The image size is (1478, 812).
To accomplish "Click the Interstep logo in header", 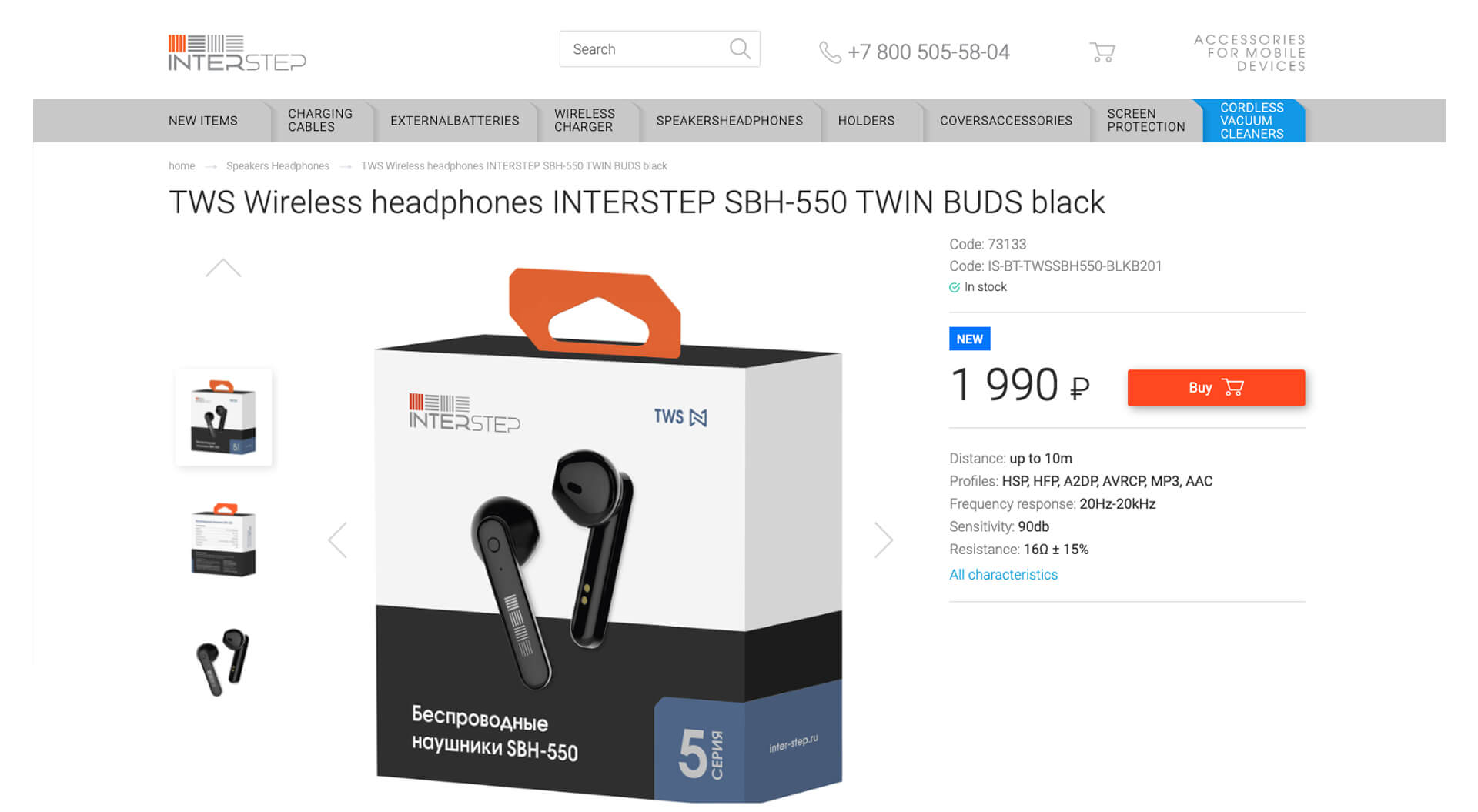I will (237, 52).
